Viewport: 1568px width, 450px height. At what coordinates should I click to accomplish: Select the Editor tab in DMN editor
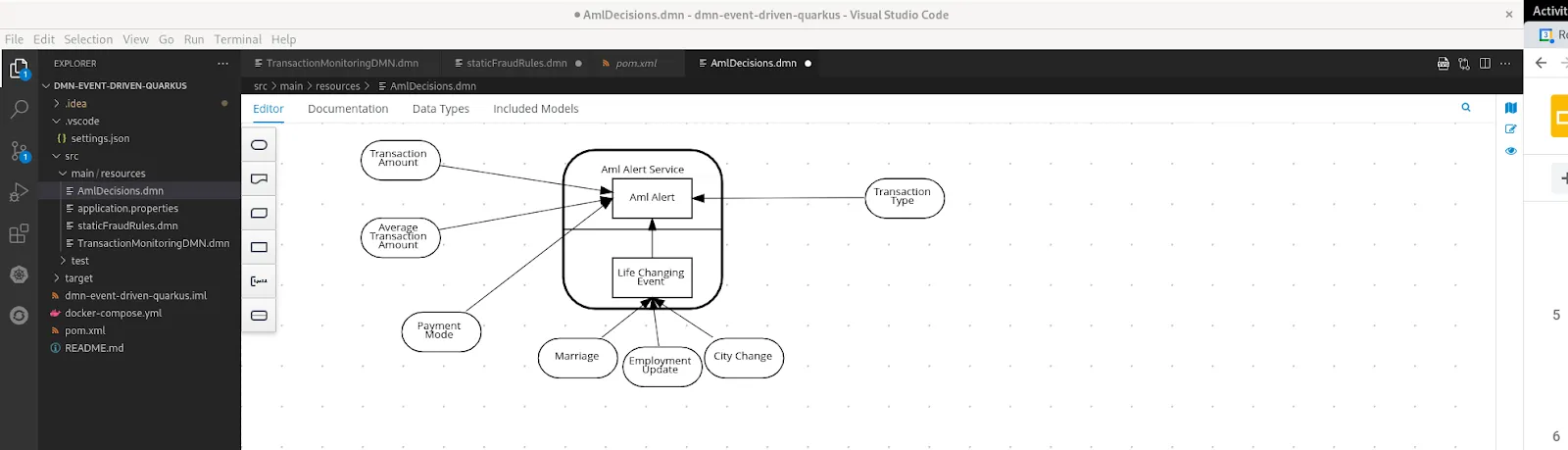(x=268, y=109)
